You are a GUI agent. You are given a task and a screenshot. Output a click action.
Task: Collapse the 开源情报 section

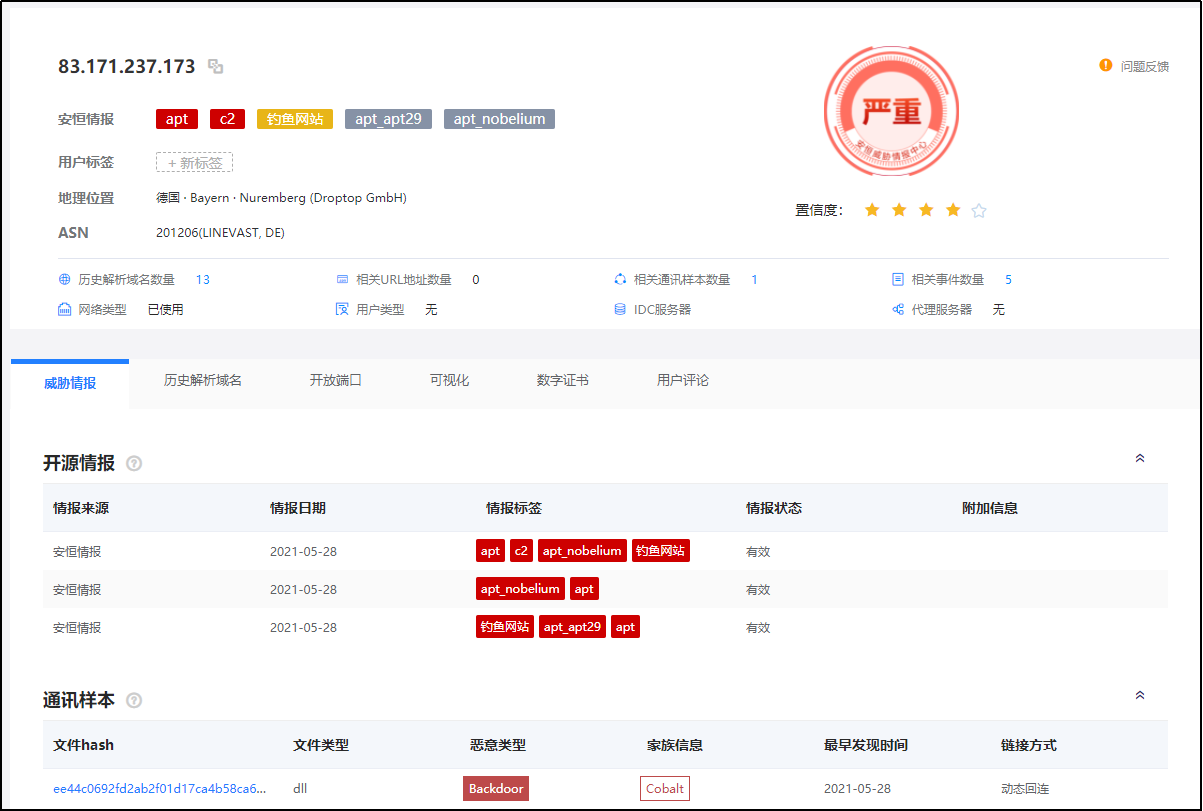click(x=1140, y=458)
